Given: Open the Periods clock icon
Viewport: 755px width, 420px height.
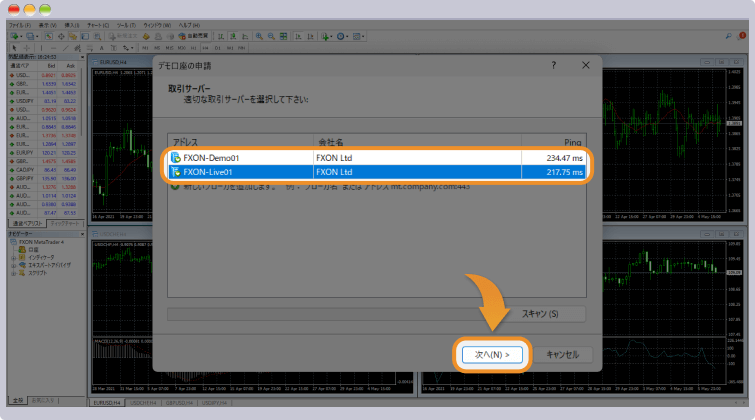Looking at the screenshot, I should point(340,36).
